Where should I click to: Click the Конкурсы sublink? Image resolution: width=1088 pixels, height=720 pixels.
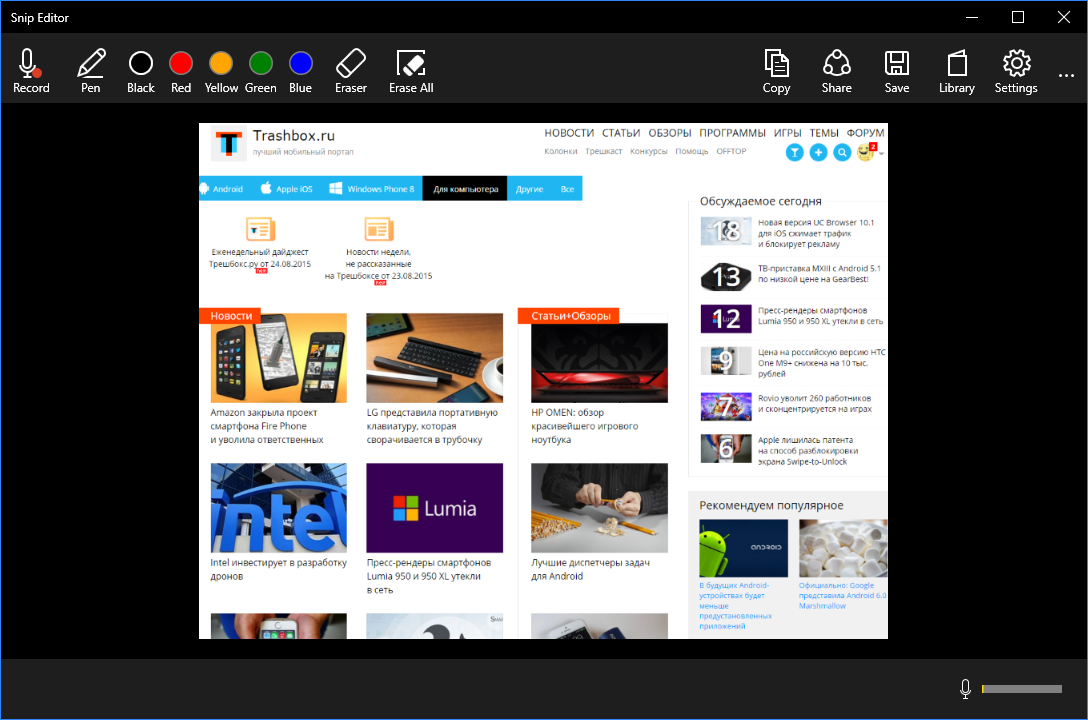pos(649,151)
